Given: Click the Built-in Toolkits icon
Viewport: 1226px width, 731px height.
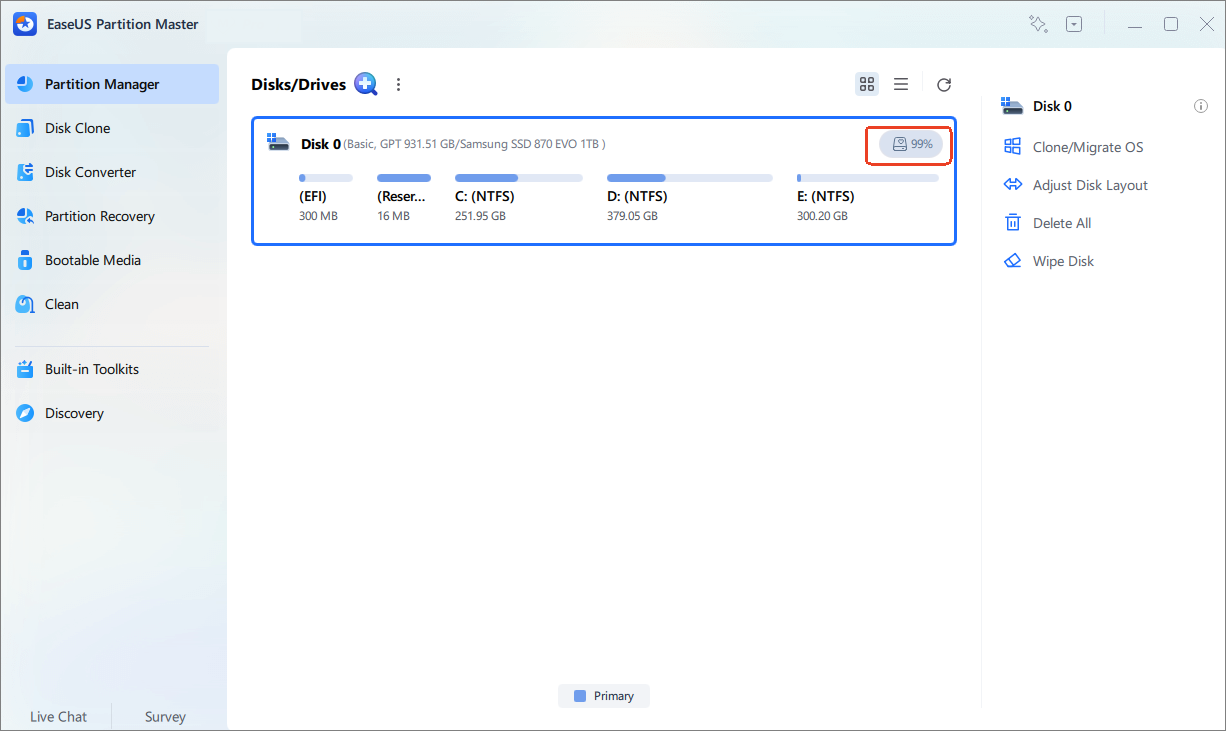Looking at the screenshot, I should coord(25,369).
